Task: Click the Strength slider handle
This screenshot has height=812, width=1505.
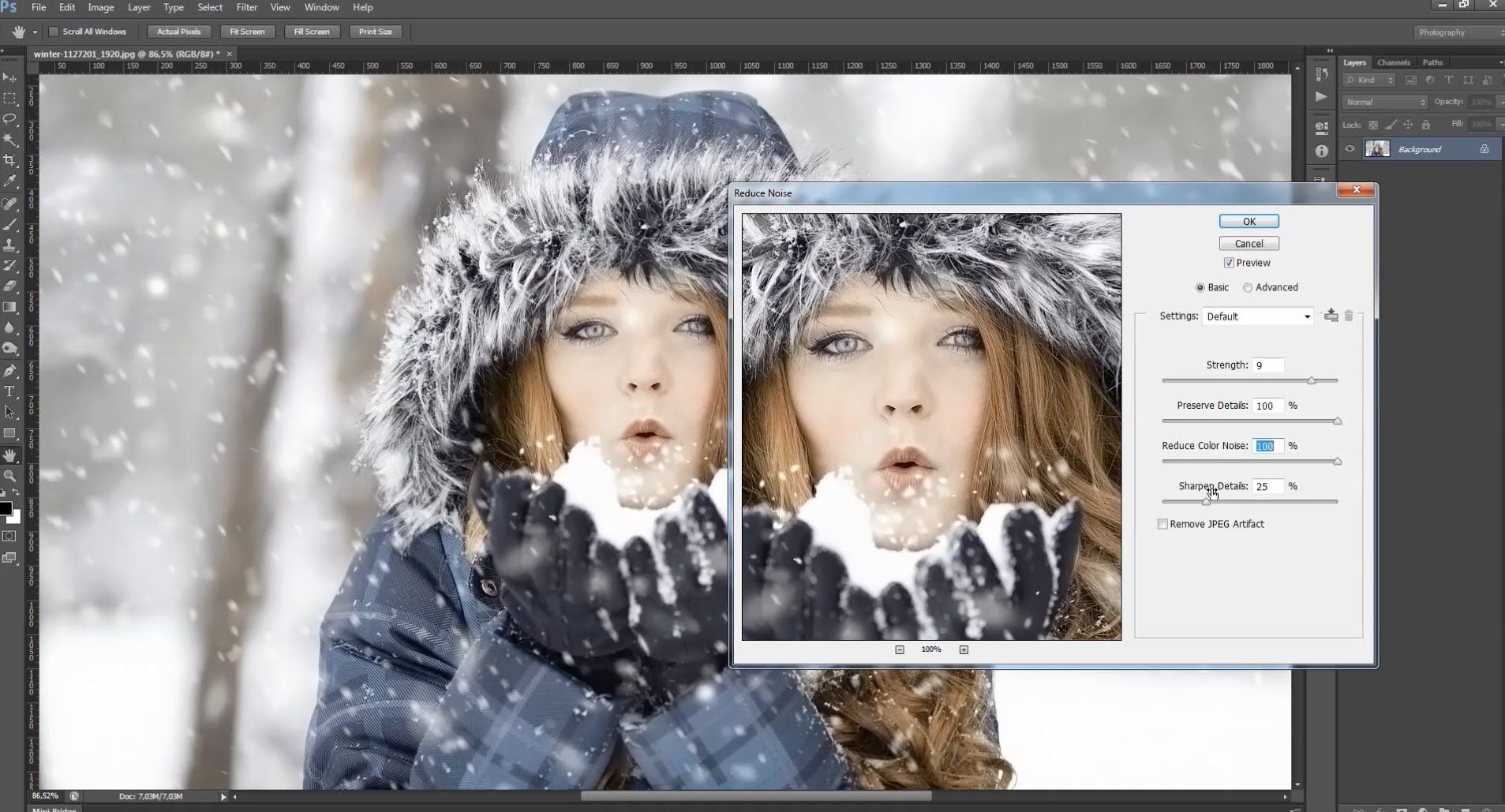Action: click(1312, 381)
